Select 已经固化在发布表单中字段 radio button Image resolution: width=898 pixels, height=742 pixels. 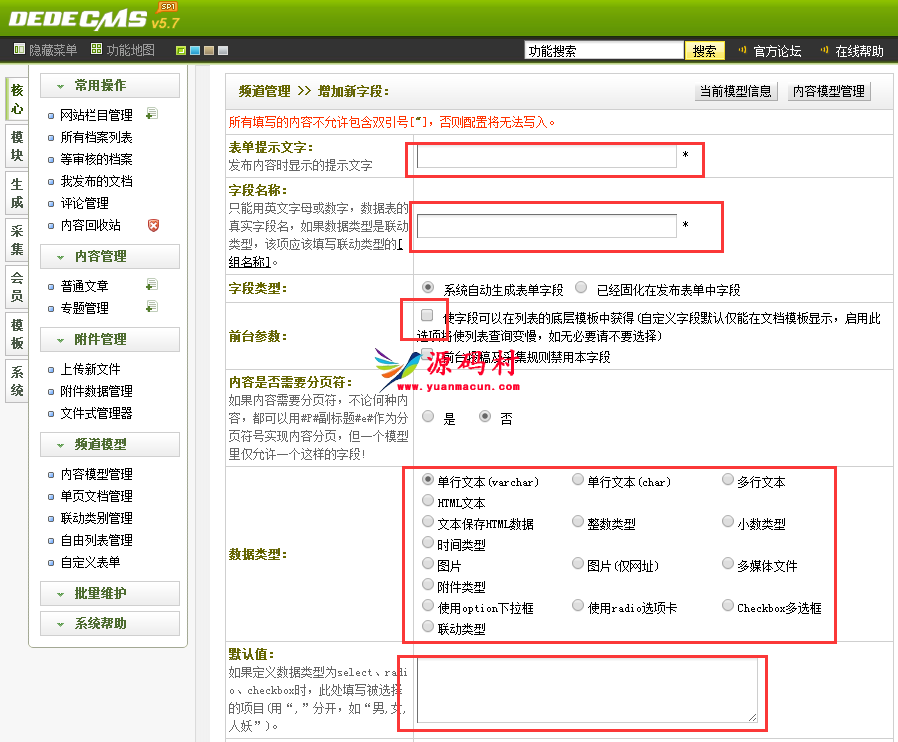point(581,288)
